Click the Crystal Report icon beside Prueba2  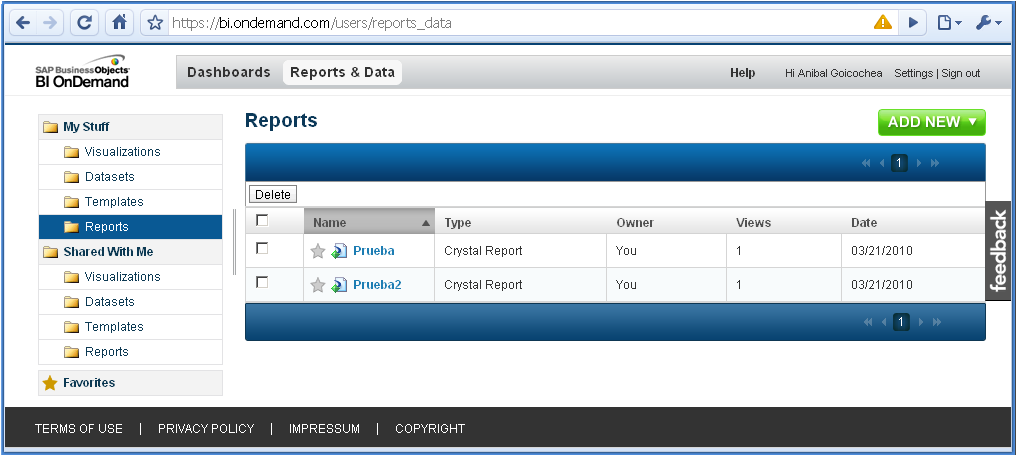(x=339, y=285)
